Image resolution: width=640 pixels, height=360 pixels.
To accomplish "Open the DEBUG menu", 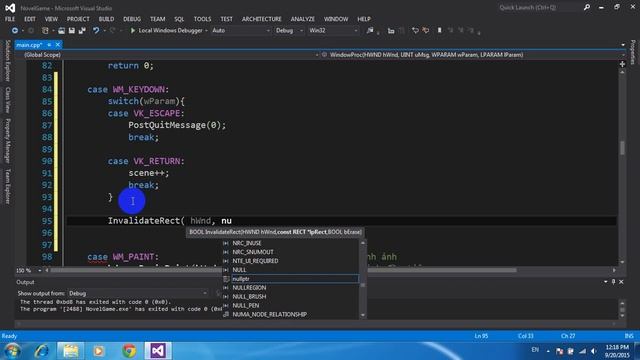I will 132,19.
